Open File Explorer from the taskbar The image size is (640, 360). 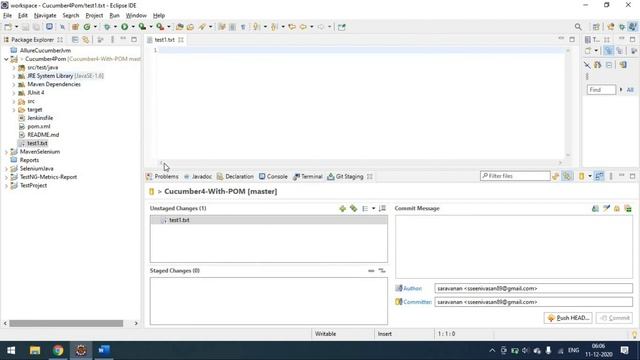35,350
